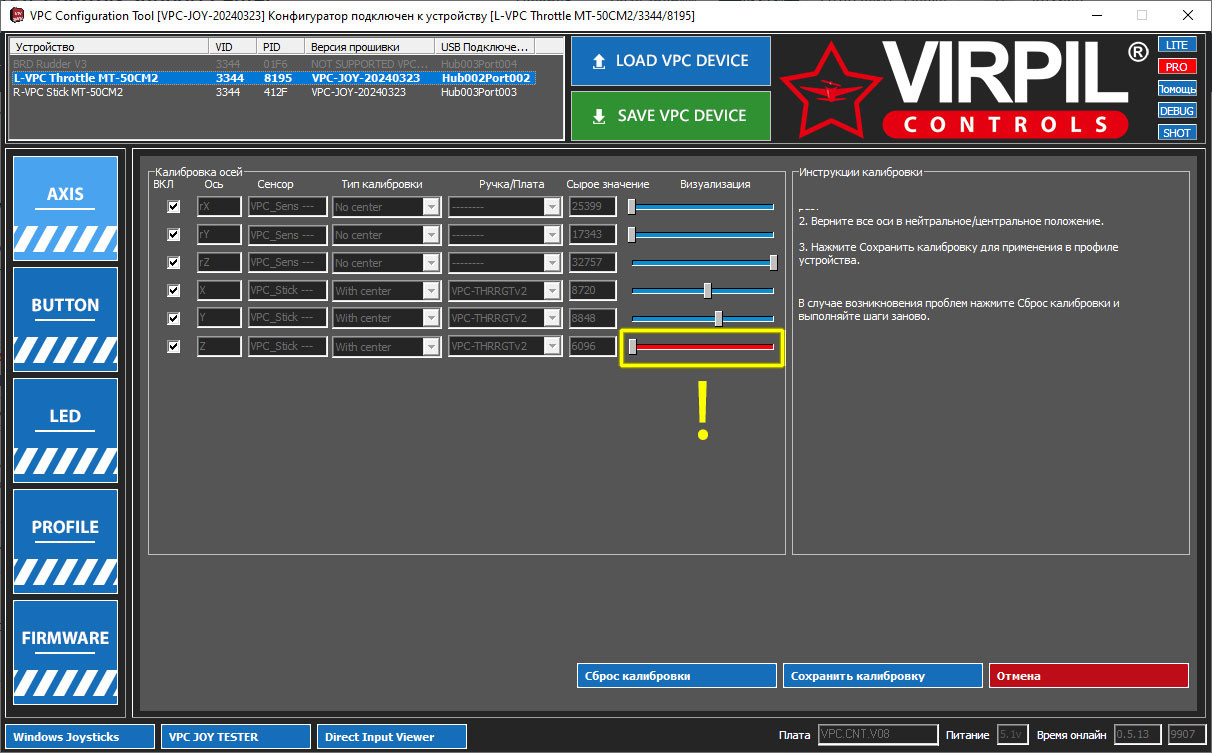Click the LOAD VPC DEVICE button

click(670, 61)
